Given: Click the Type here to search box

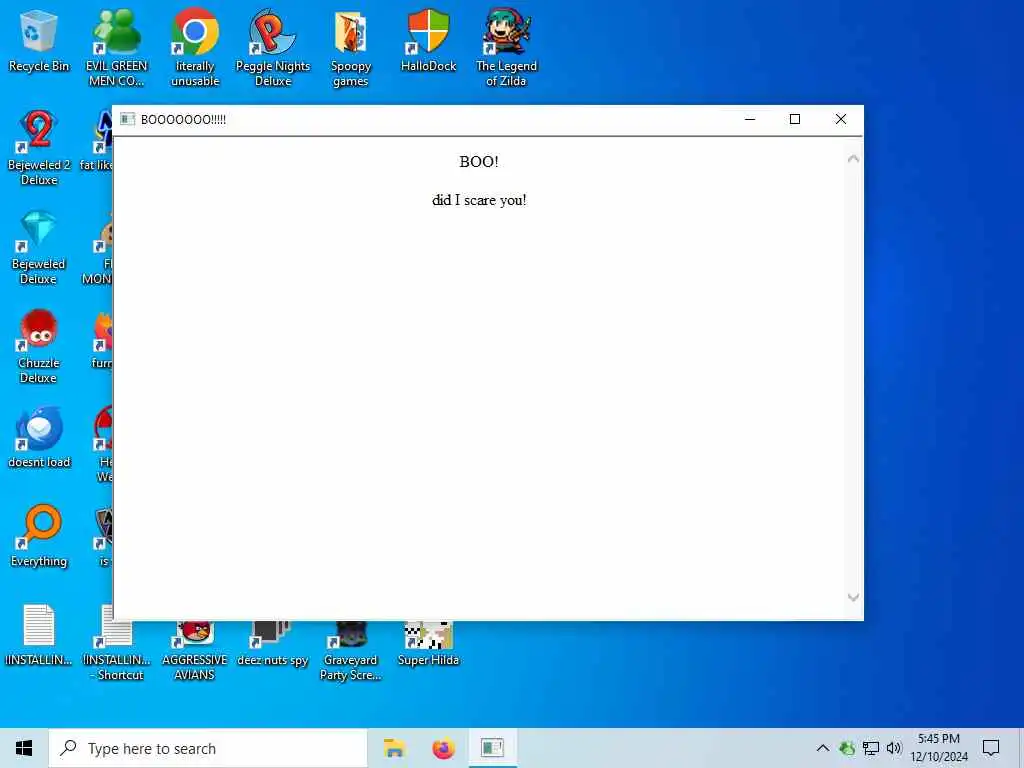Looking at the screenshot, I should (x=208, y=748).
